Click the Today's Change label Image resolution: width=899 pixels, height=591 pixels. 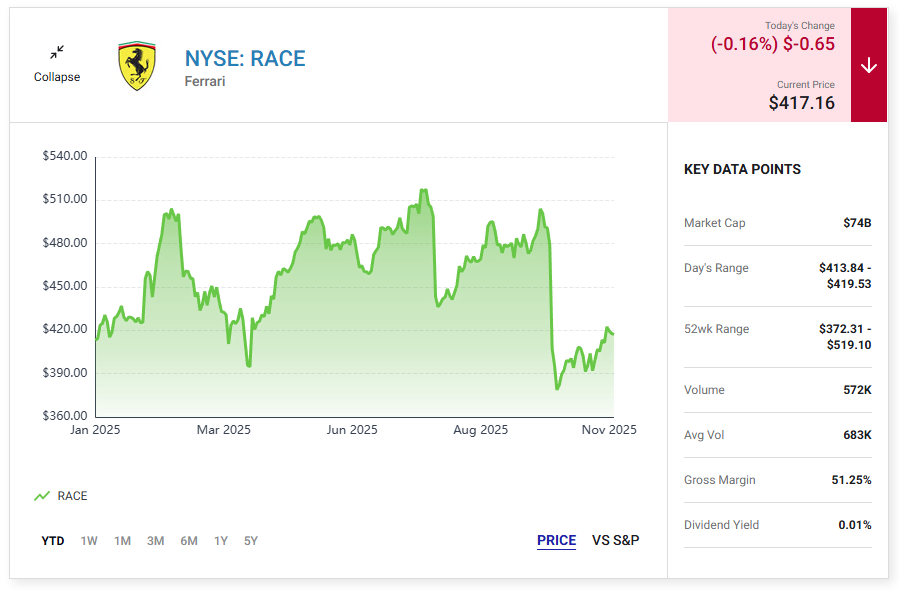[800, 25]
